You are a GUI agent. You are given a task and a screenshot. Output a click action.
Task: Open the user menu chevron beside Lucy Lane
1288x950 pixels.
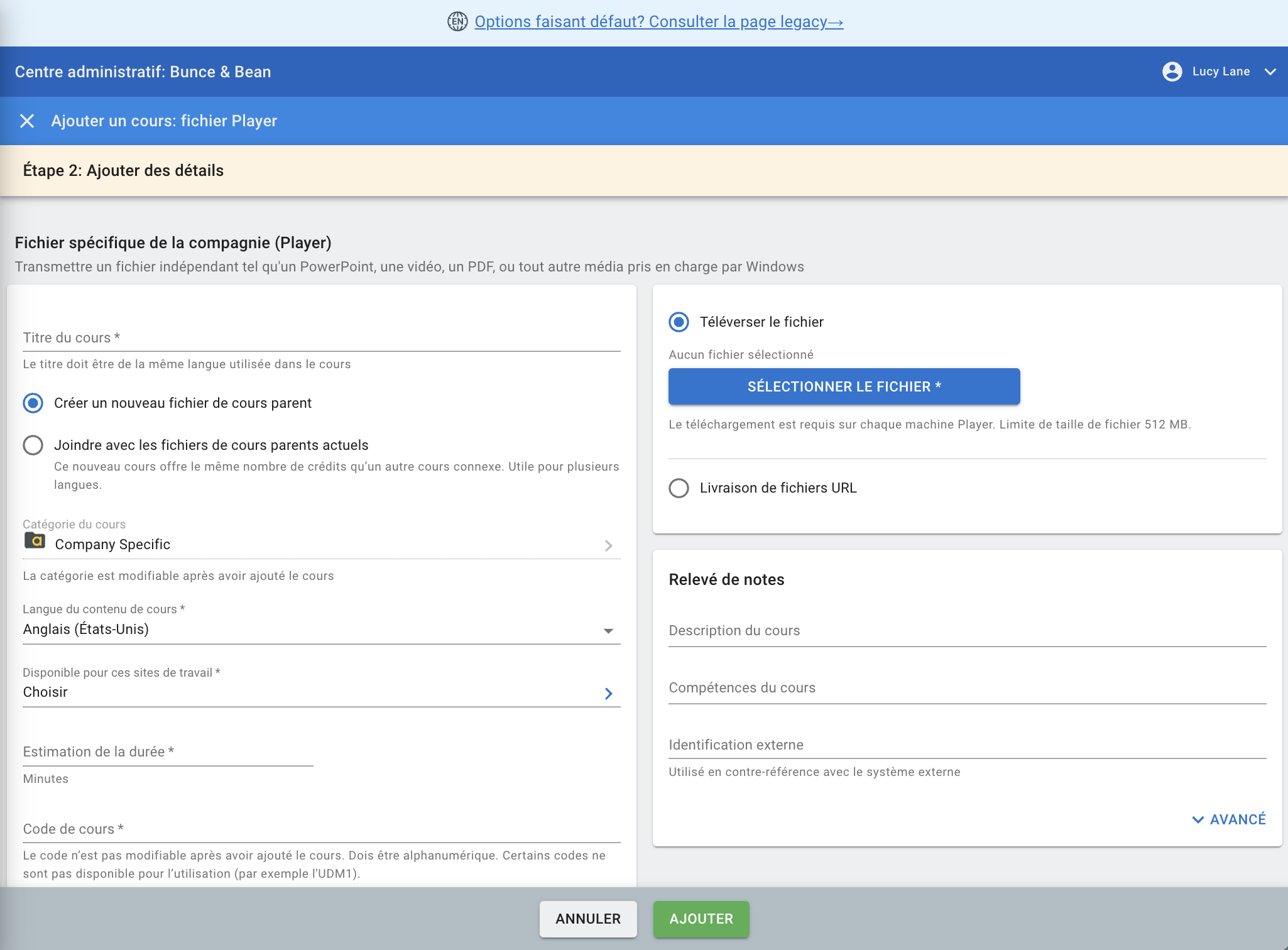coord(1270,72)
